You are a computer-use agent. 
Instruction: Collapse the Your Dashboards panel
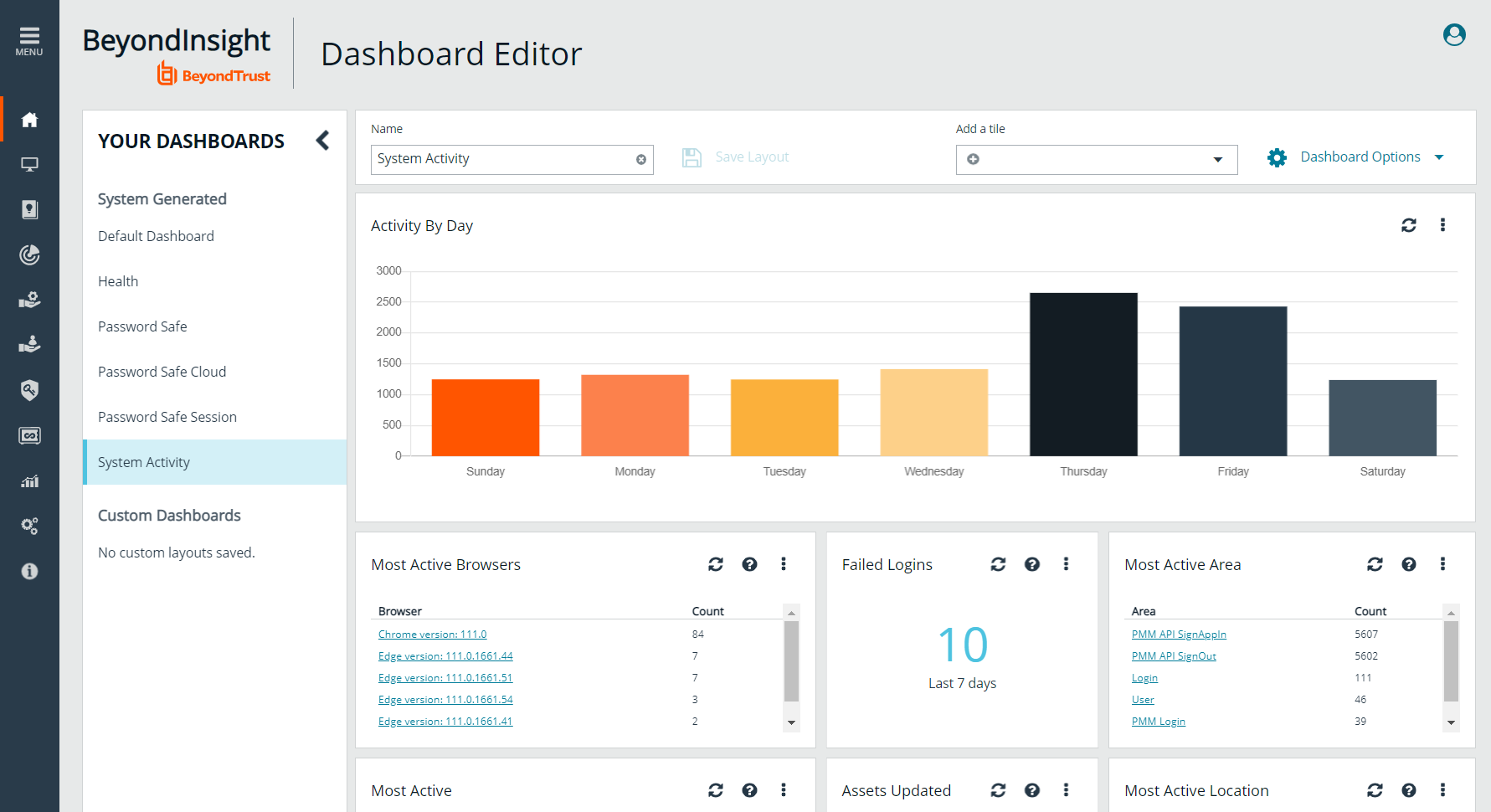(x=322, y=141)
